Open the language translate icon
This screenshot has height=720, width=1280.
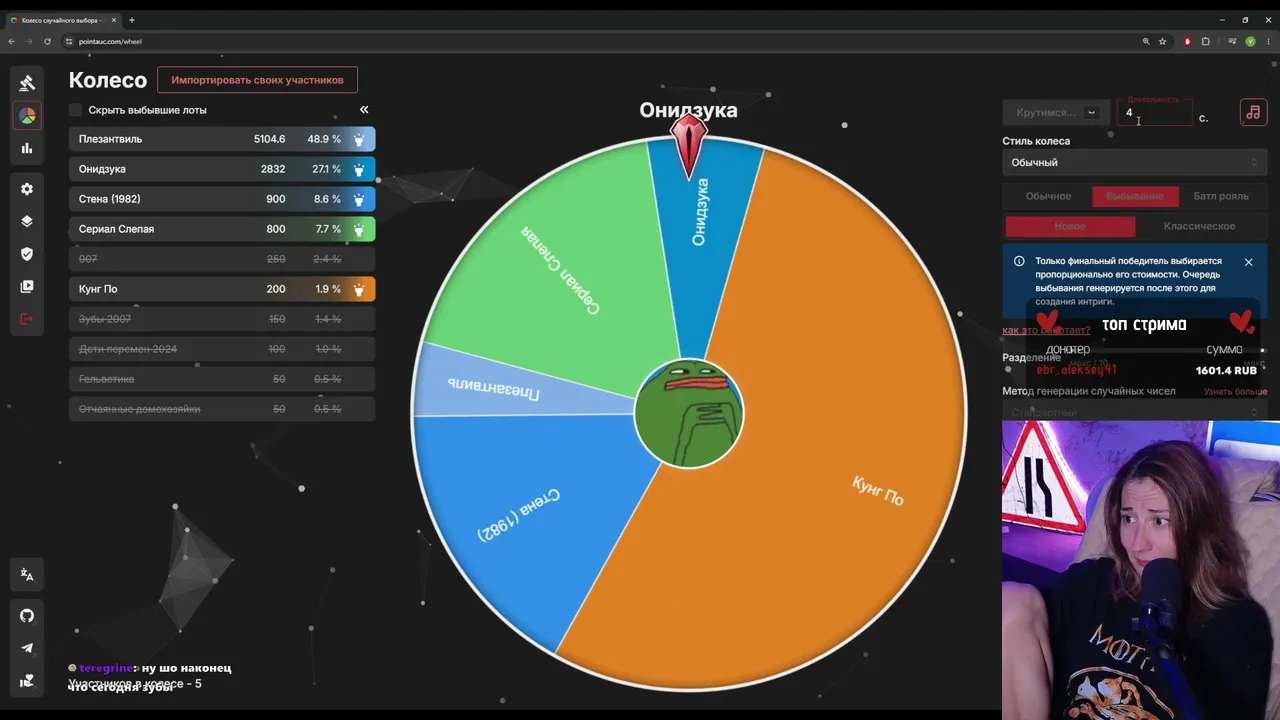[x=27, y=575]
